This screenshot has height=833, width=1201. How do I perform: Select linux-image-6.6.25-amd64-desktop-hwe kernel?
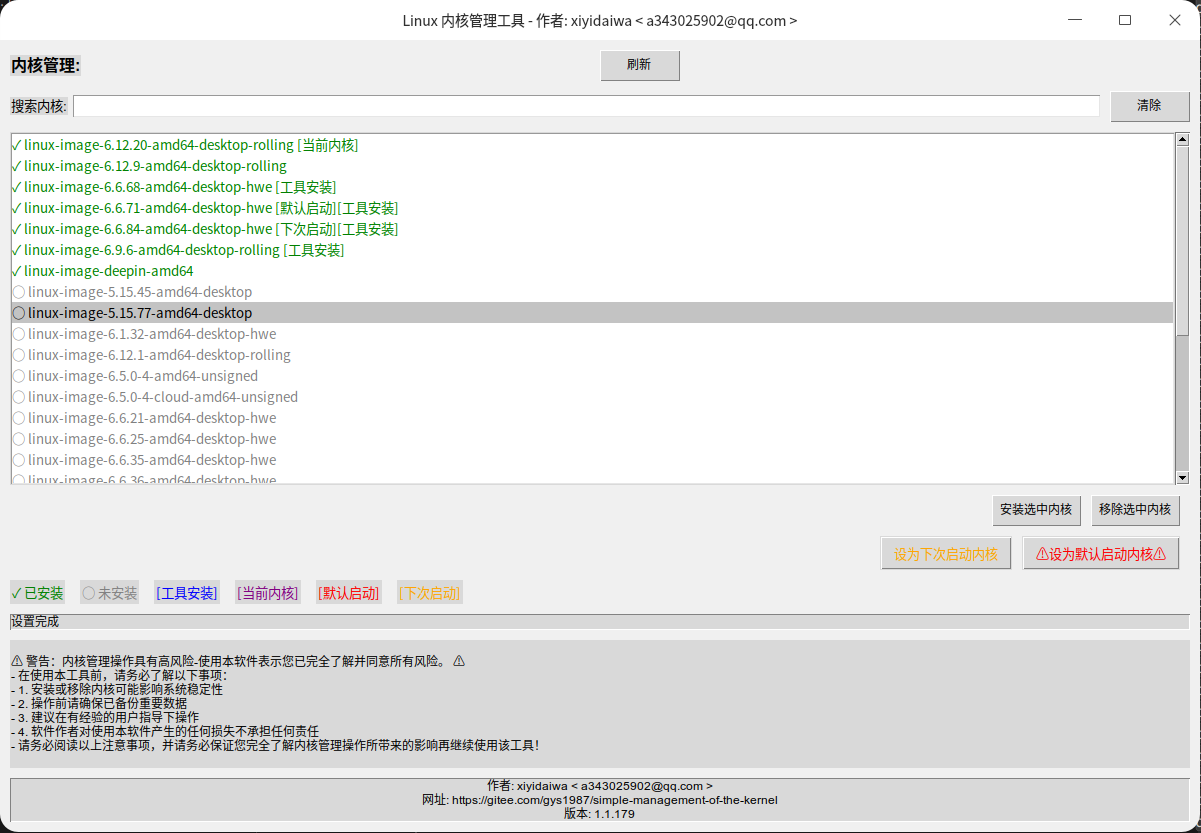pyautogui.click(x=592, y=439)
